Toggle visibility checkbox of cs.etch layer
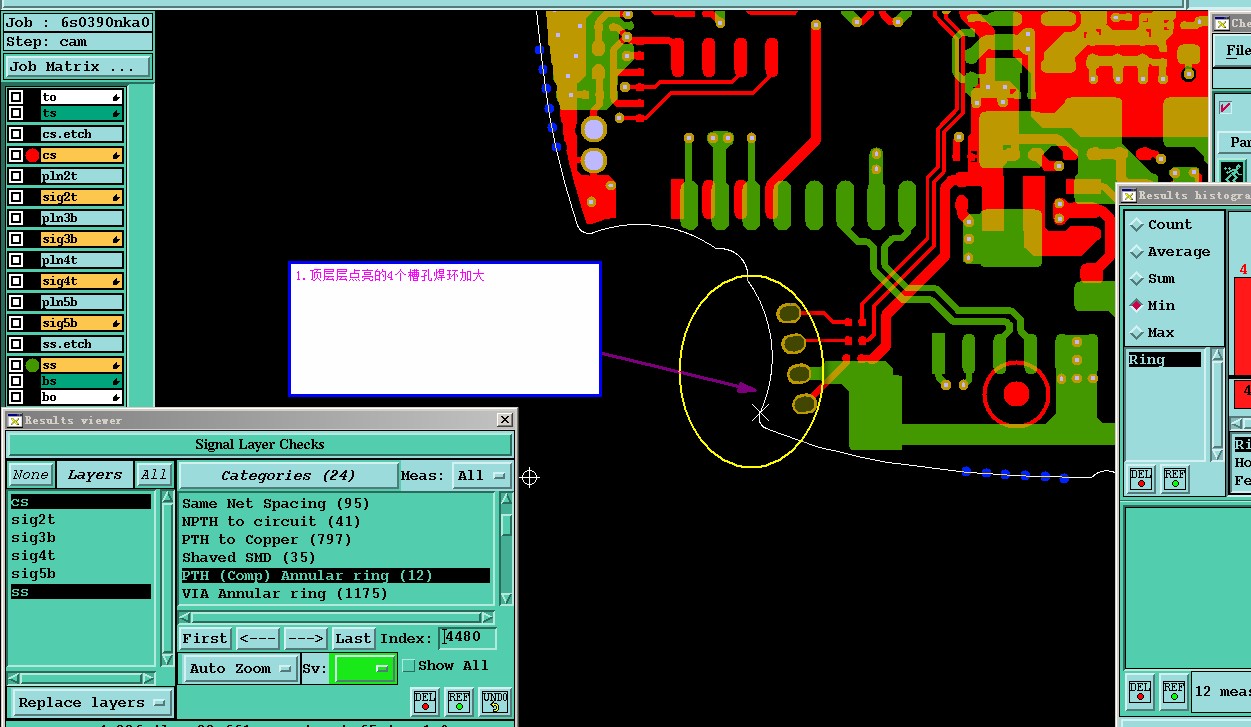 16,134
